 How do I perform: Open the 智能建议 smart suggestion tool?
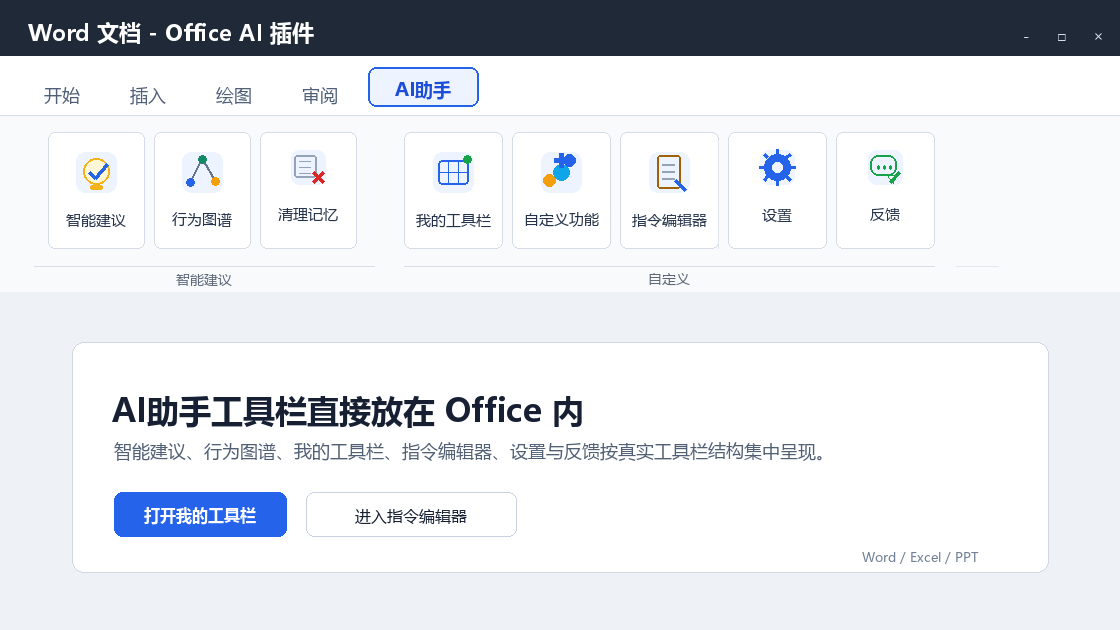pyautogui.click(x=96, y=191)
